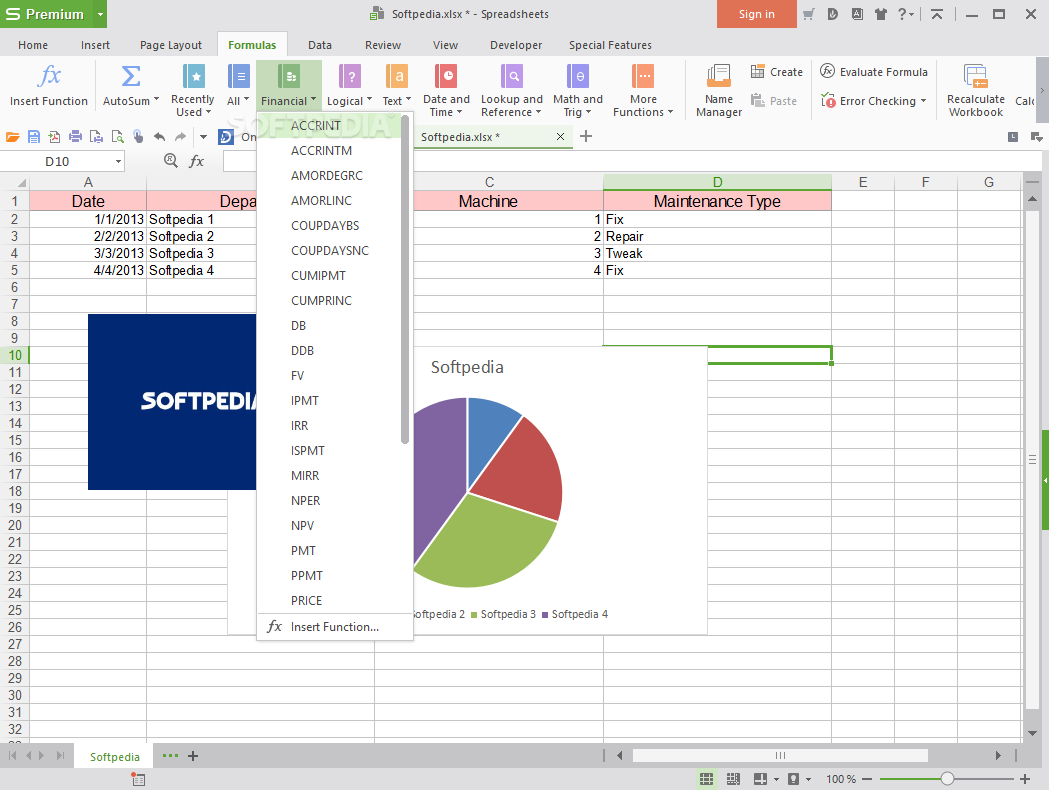Viewport: 1049px width, 790px height.
Task: Click cell containing Tweak
Action: pos(717,254)
